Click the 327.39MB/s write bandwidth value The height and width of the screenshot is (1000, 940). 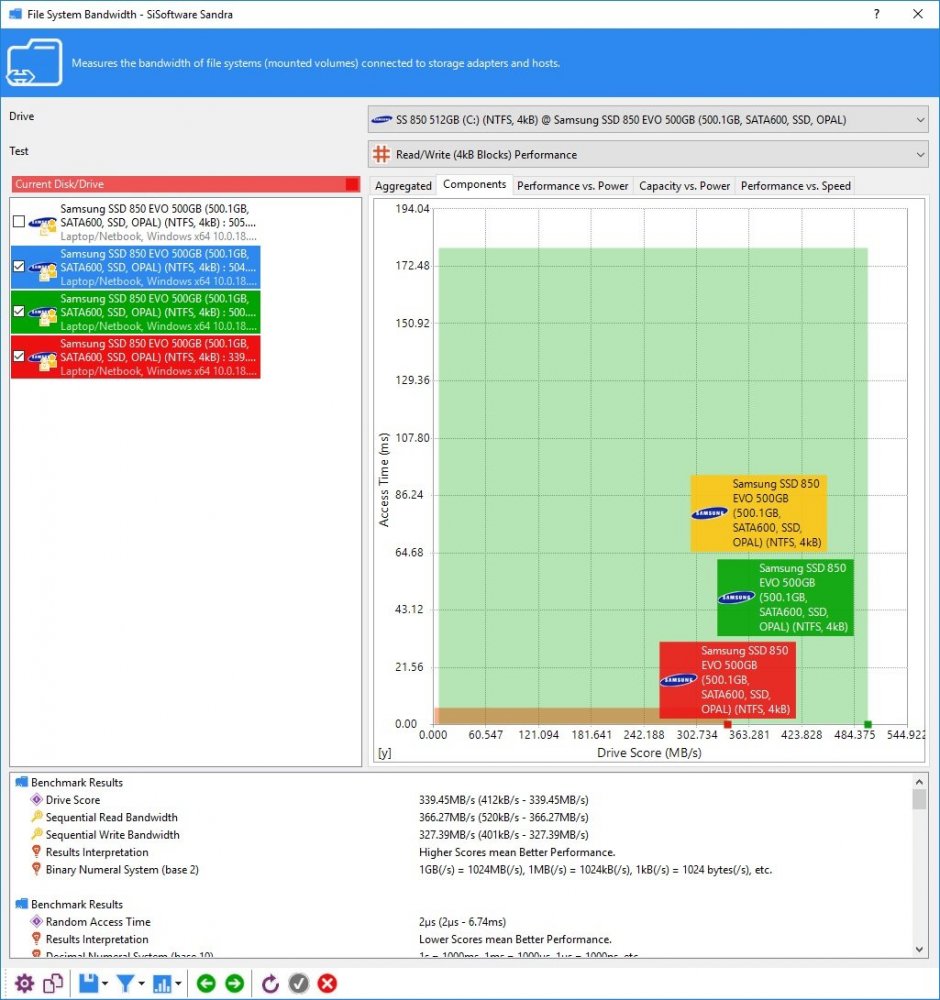point(503,834)
